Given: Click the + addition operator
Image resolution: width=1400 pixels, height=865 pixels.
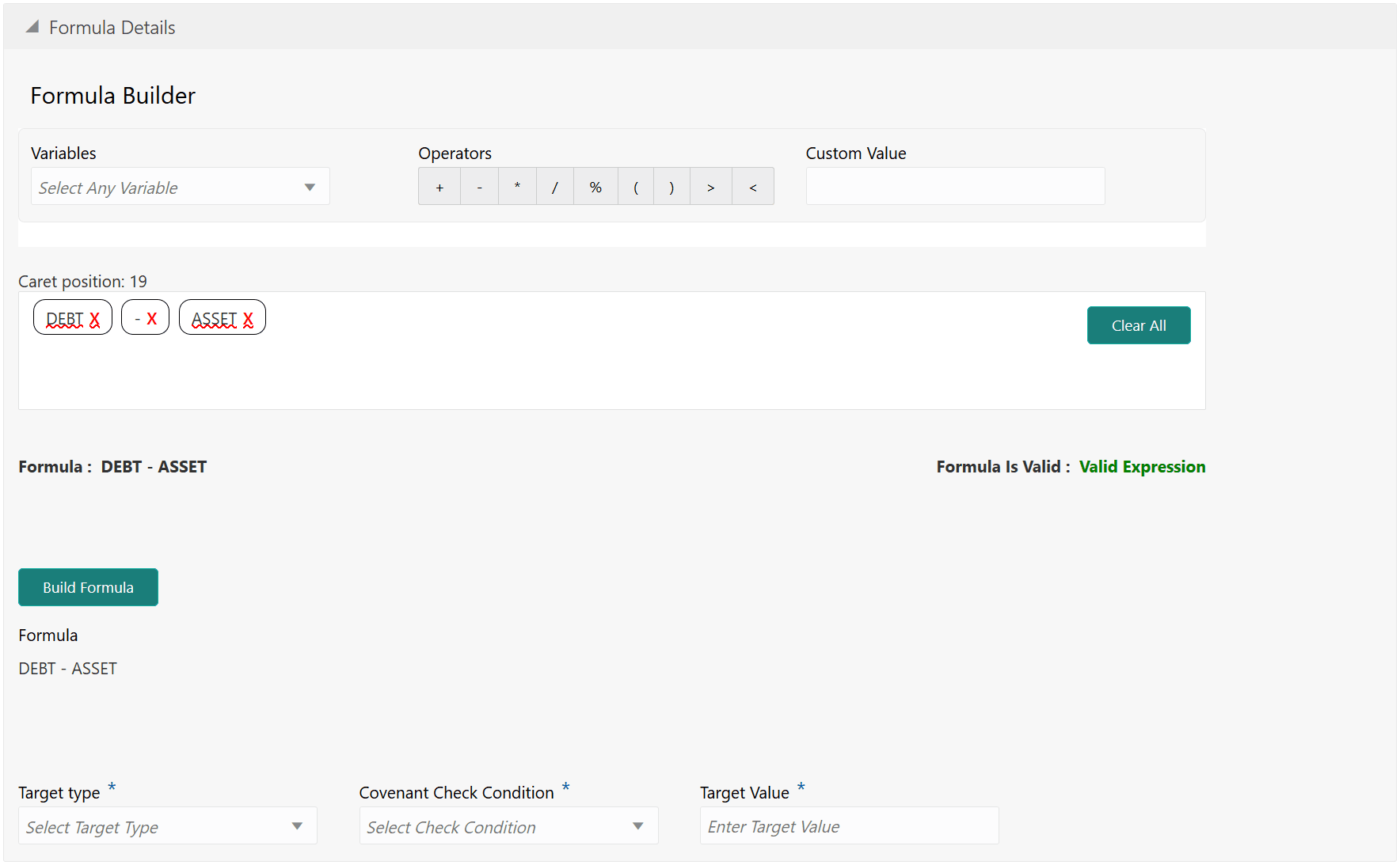Looking at the screenshot, I should pos(439,186).
